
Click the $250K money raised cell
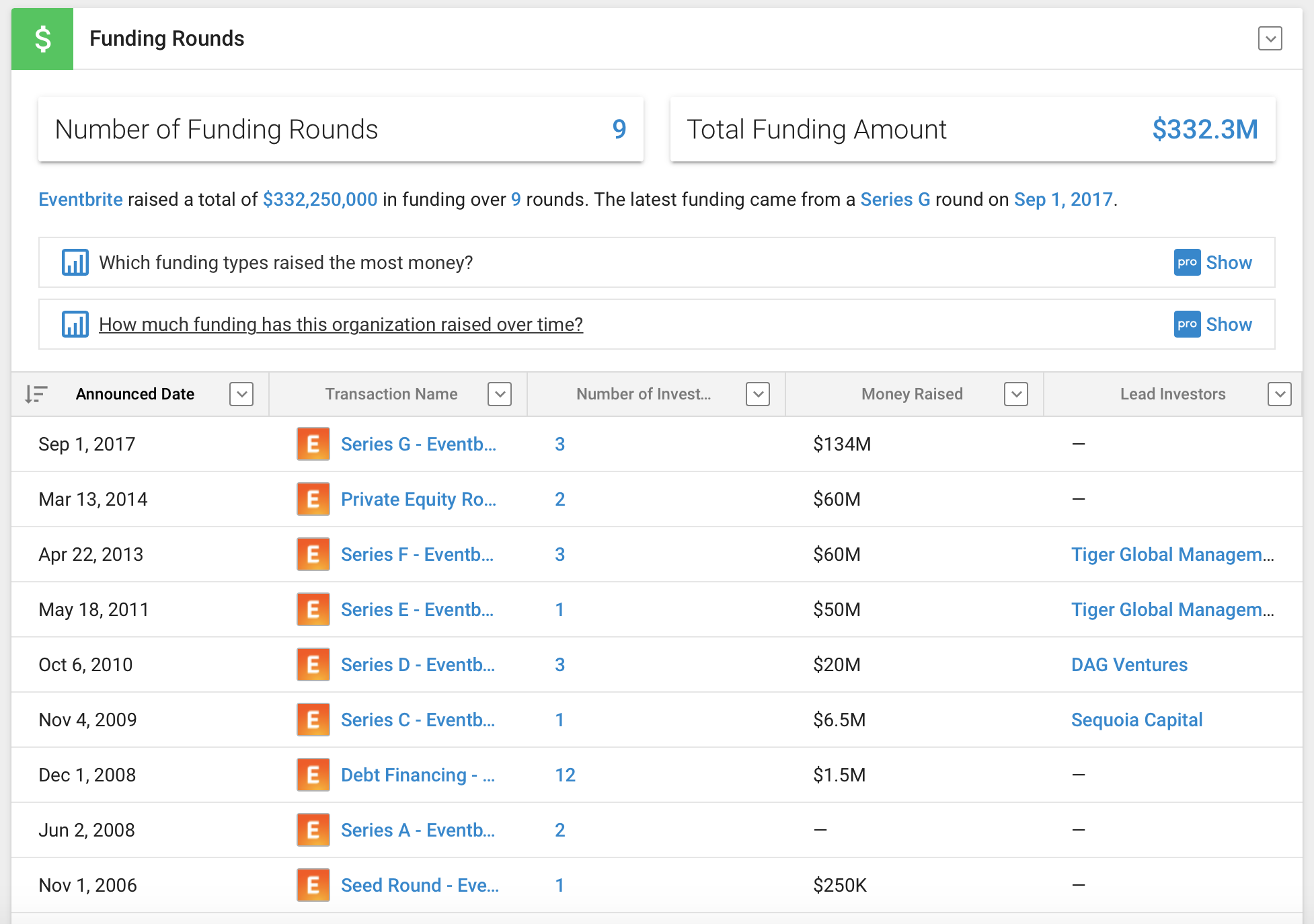click(x=840, y=885)
